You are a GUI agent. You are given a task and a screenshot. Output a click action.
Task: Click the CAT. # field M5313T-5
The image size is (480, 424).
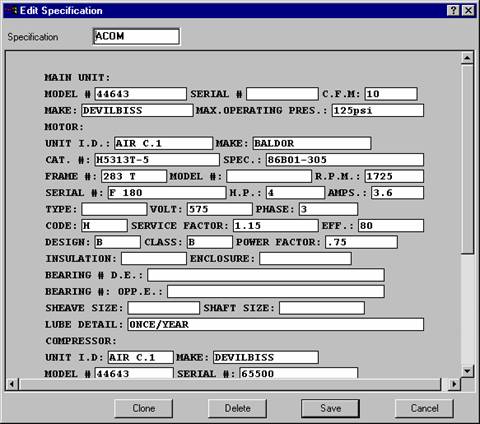click(157, 160)
